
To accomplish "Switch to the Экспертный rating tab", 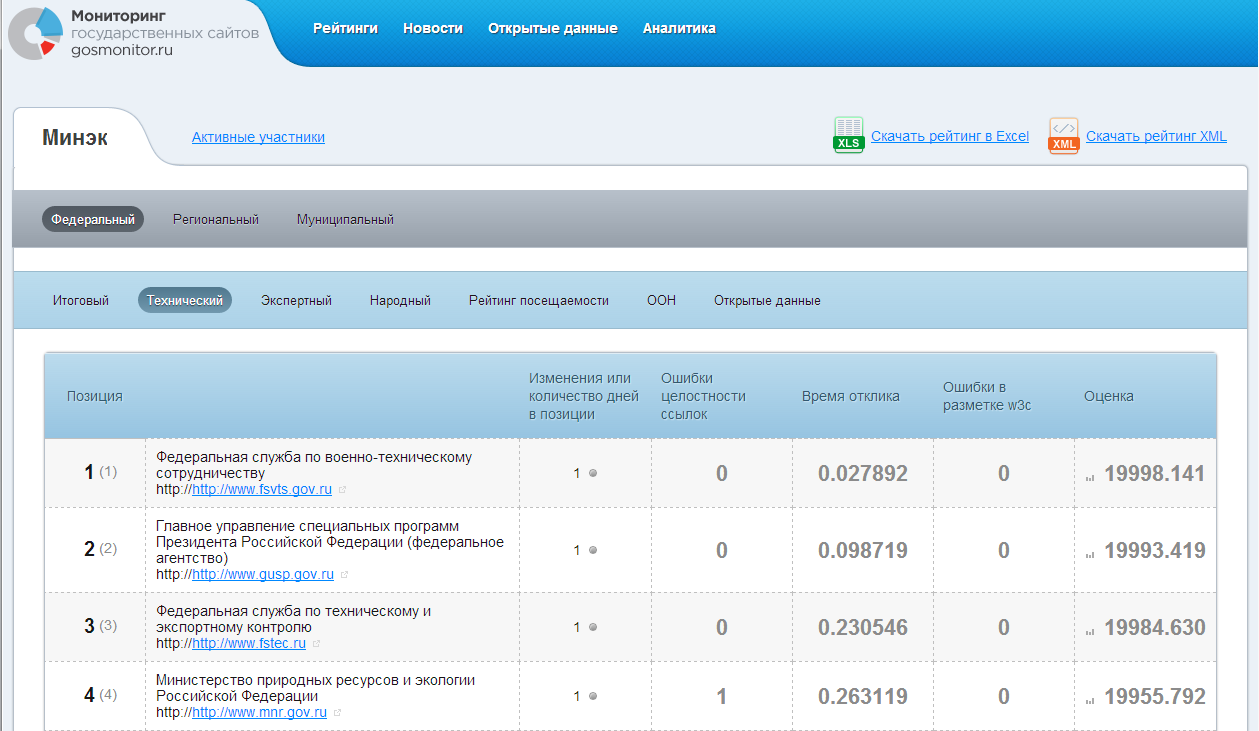I will [x=296, y=300].
